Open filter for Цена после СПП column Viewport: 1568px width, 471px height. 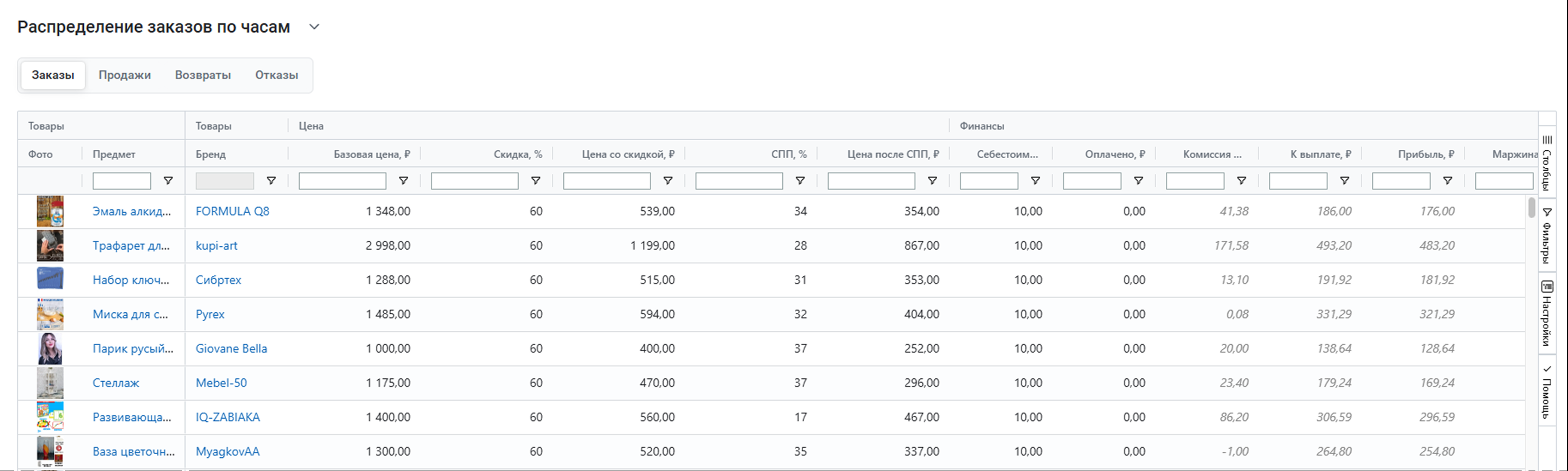click(932, 181)
